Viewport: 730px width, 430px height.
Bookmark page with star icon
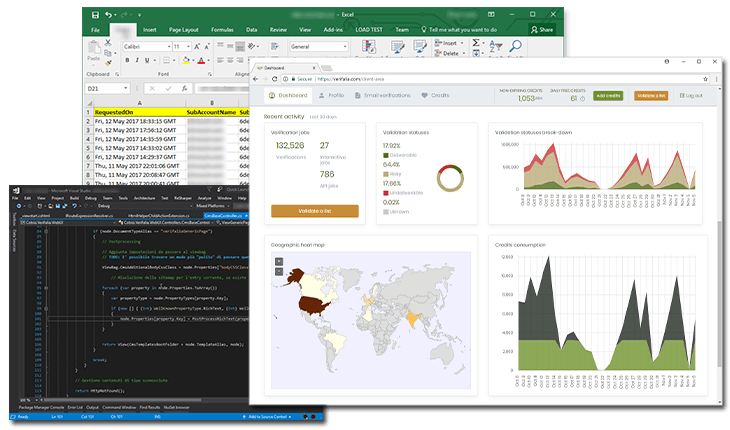pyautogui.click(x=705, y=79)
